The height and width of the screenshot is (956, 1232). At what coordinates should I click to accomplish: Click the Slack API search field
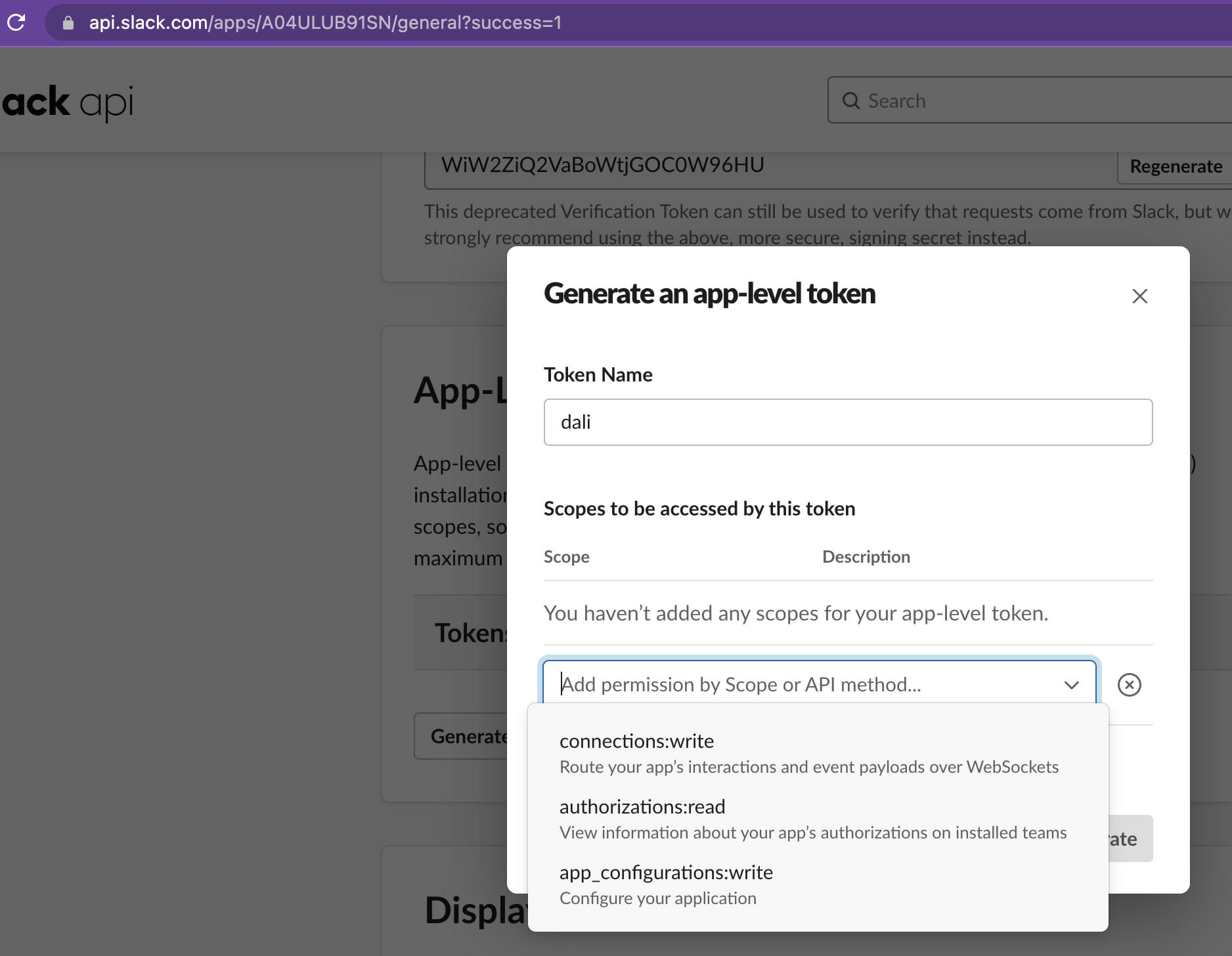[x=1029, y=100]
